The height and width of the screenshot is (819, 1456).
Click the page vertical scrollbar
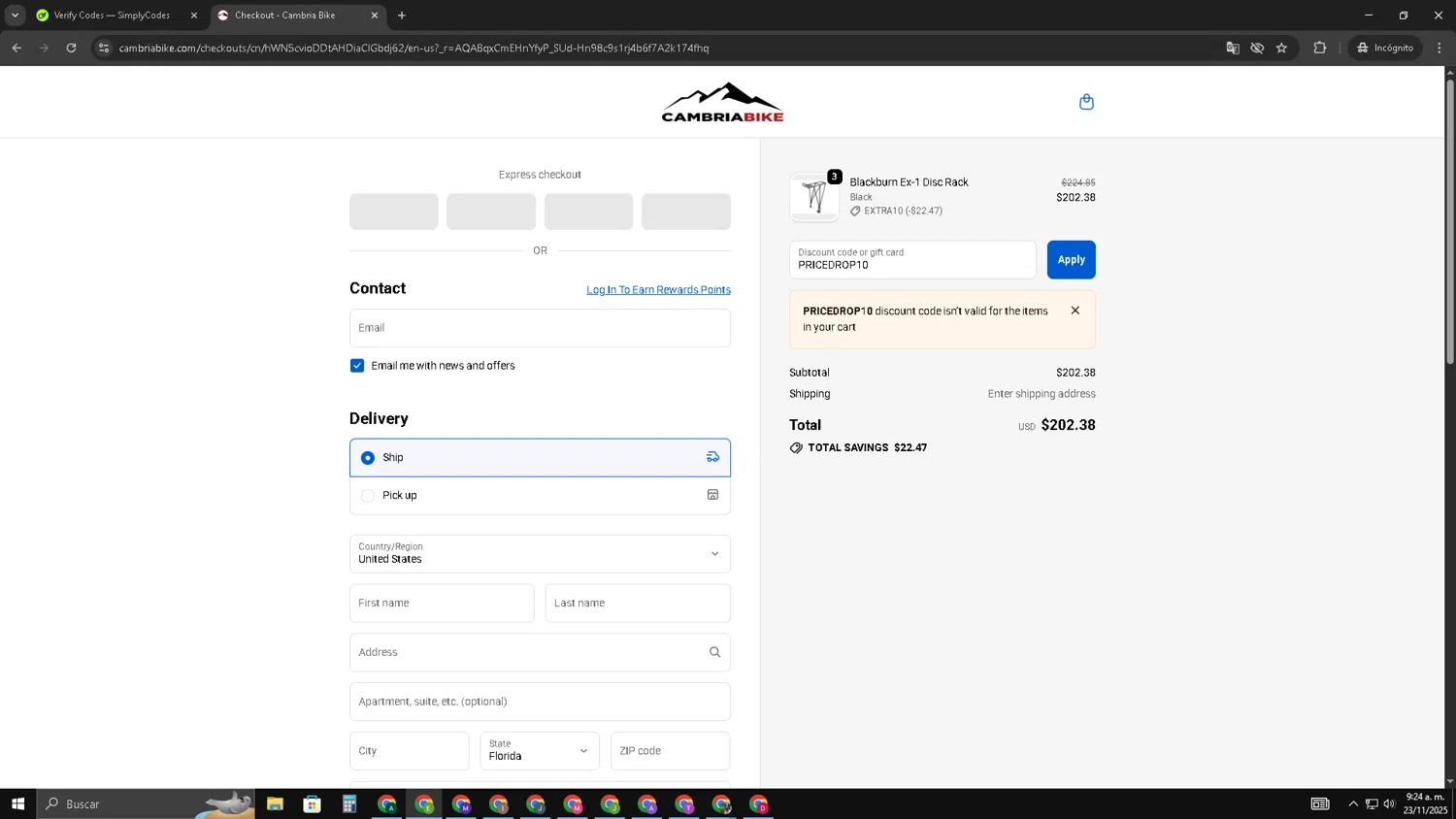[x=1450, y=221]
